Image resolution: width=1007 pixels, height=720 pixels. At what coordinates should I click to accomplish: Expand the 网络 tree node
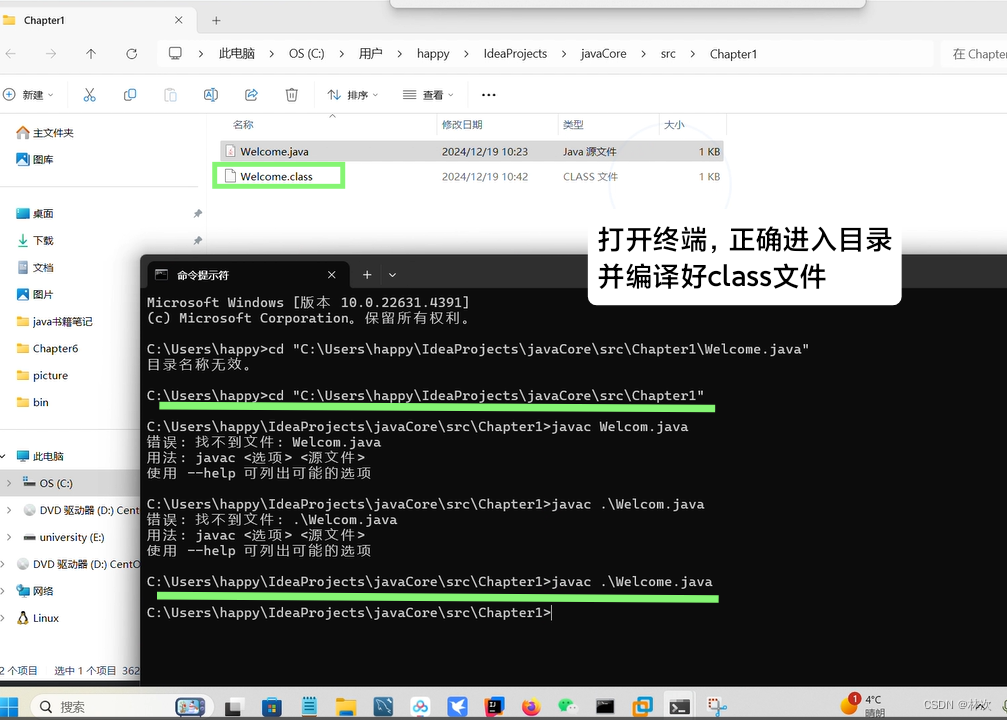[3, 592]
